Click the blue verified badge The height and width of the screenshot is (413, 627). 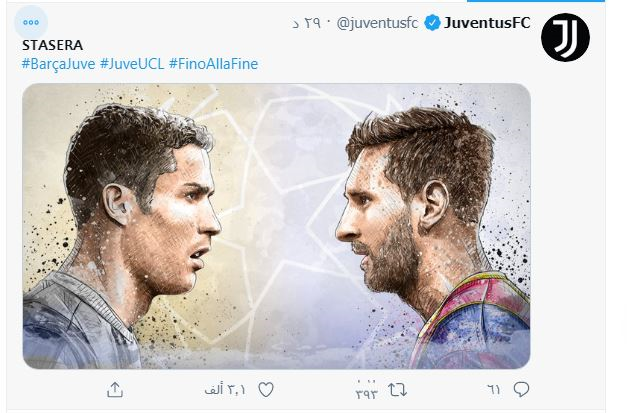pyautogui.click(x=432, y=23)
